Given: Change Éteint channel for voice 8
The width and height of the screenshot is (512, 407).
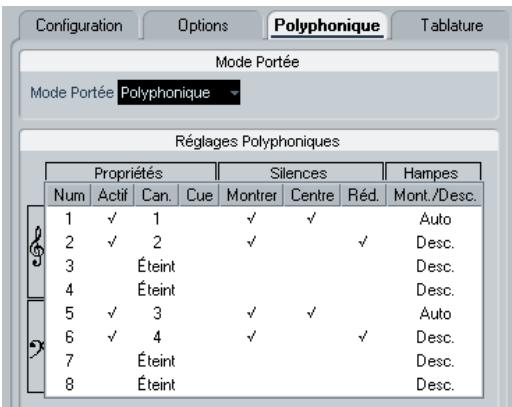Looking at the screenshot, I should pyautogui.click(x=156, y=384).
